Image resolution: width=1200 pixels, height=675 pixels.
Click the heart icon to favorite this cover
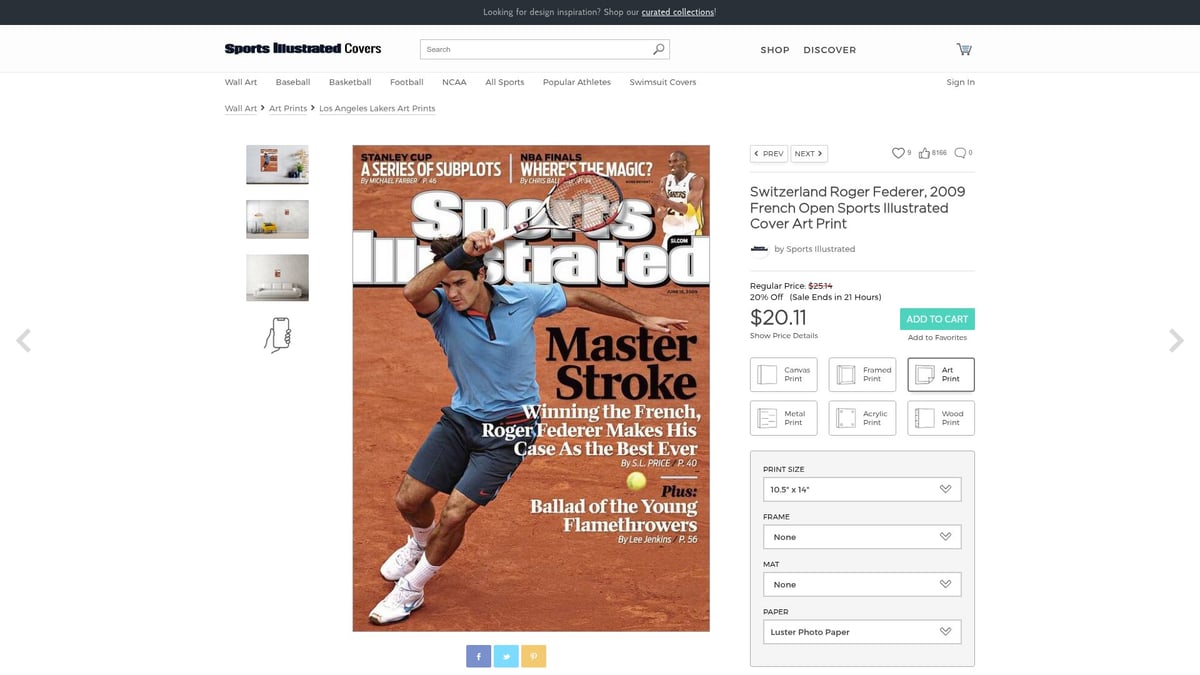coord(898,152)
